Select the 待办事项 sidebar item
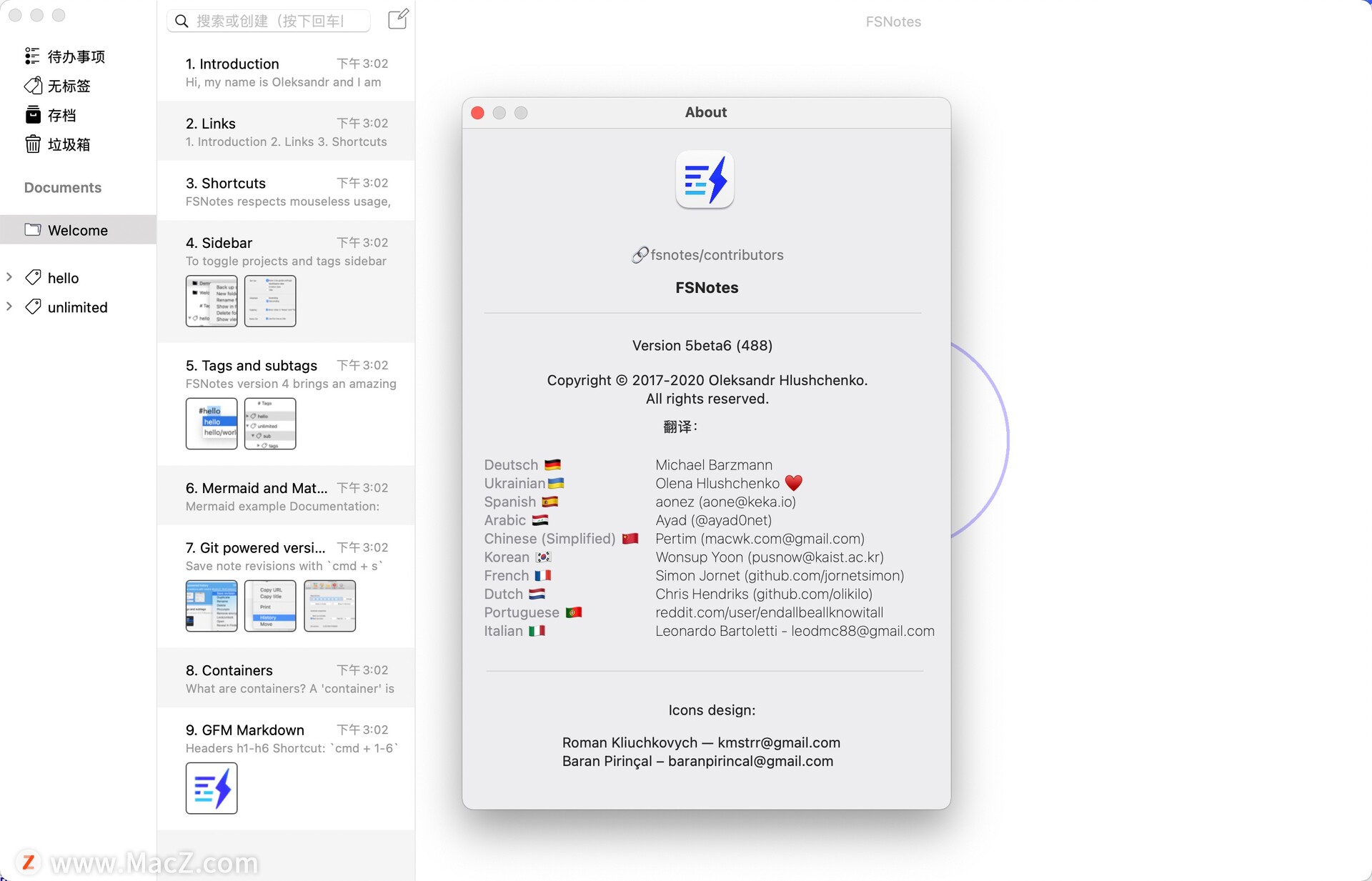The width and height of the screenshot is (1372, 881). (x=78, y=56)
